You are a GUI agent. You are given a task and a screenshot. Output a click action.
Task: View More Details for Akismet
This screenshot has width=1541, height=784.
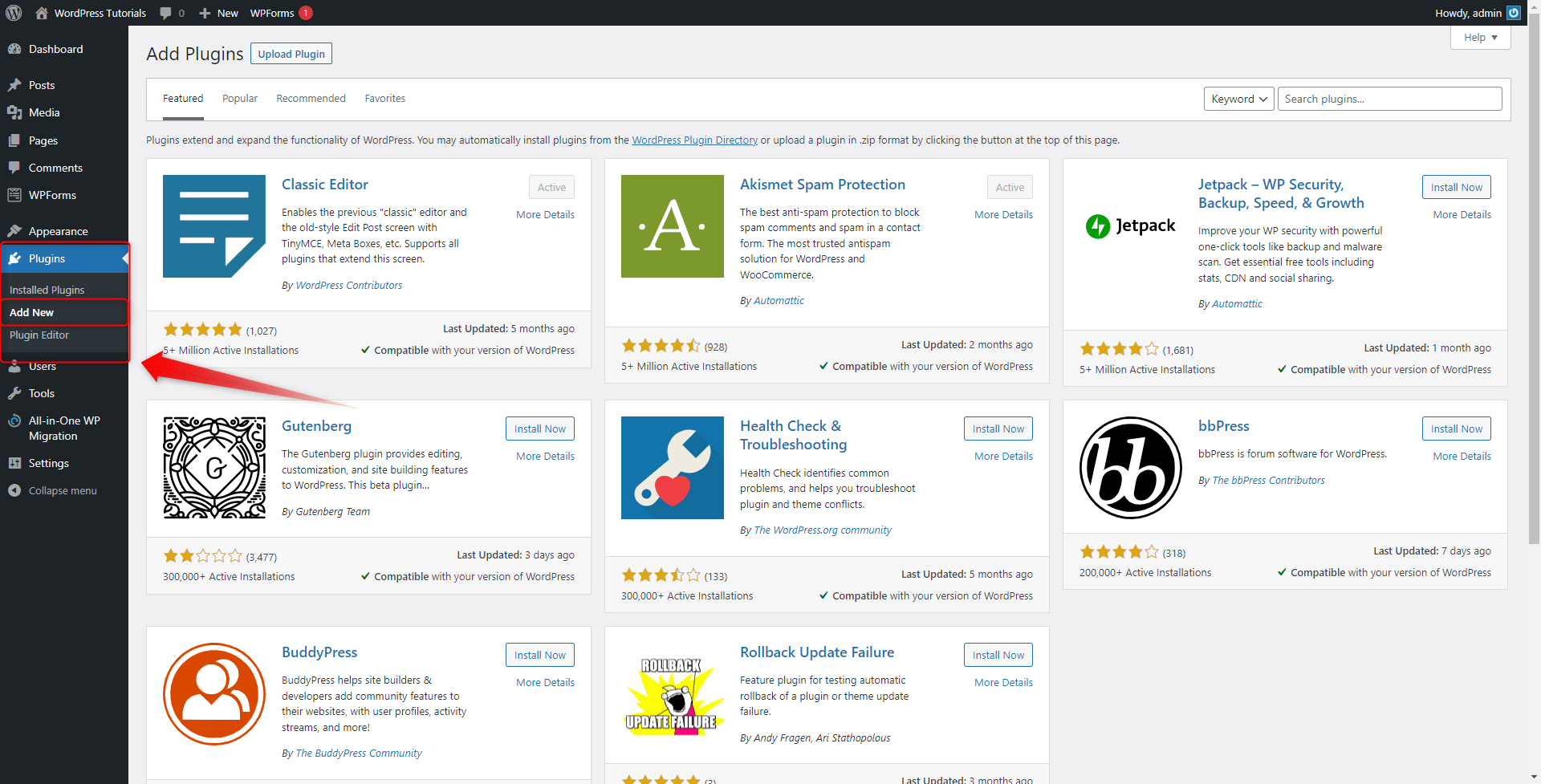click(1003, 214)
